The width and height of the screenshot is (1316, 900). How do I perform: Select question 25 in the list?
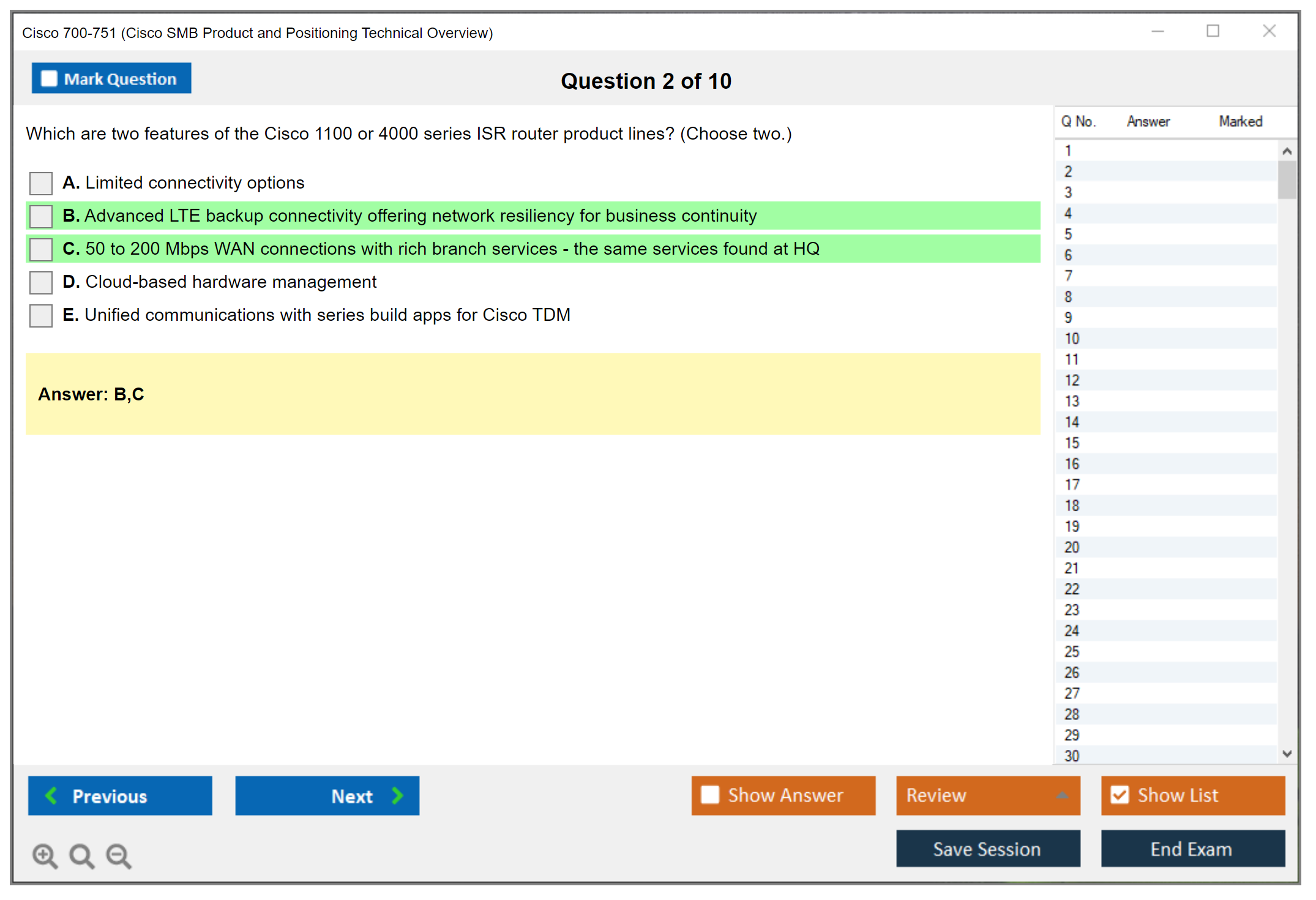point(1072,651)
